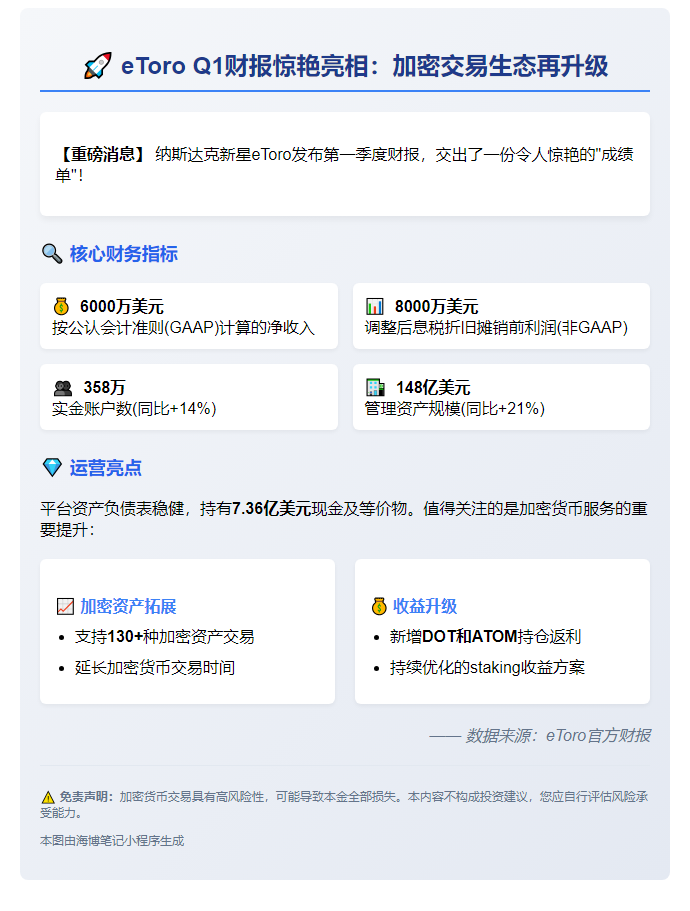Click the money bag icon next to 6000万美元

click(x=62, y=306)
